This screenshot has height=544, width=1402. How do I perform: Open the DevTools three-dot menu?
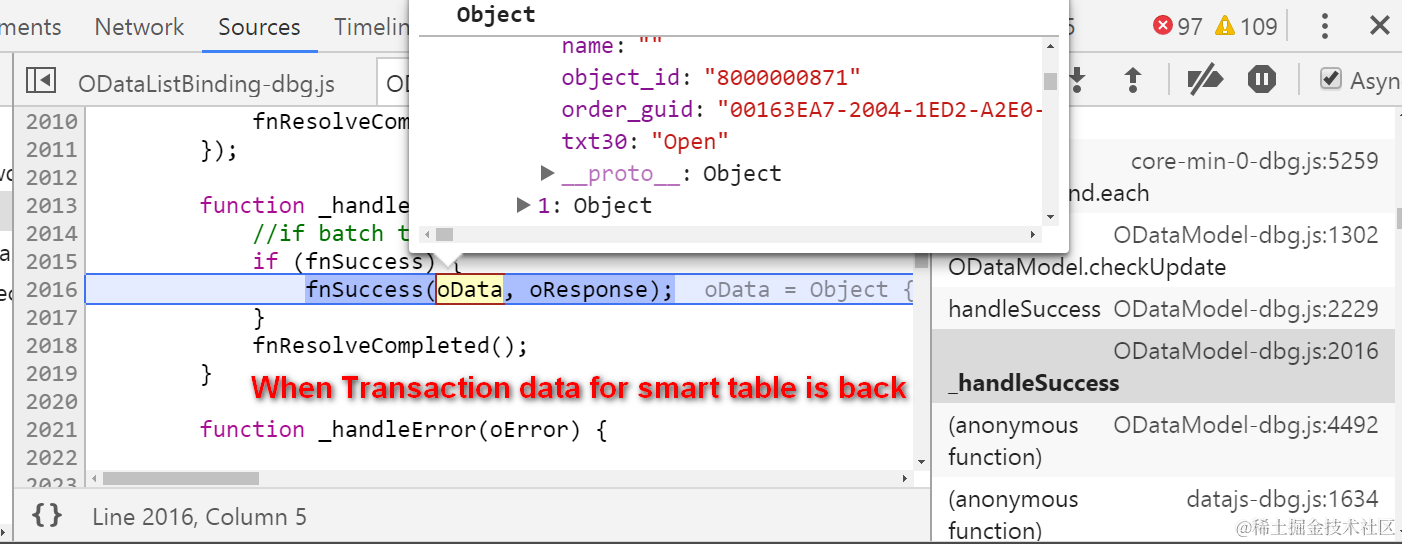1324,26
